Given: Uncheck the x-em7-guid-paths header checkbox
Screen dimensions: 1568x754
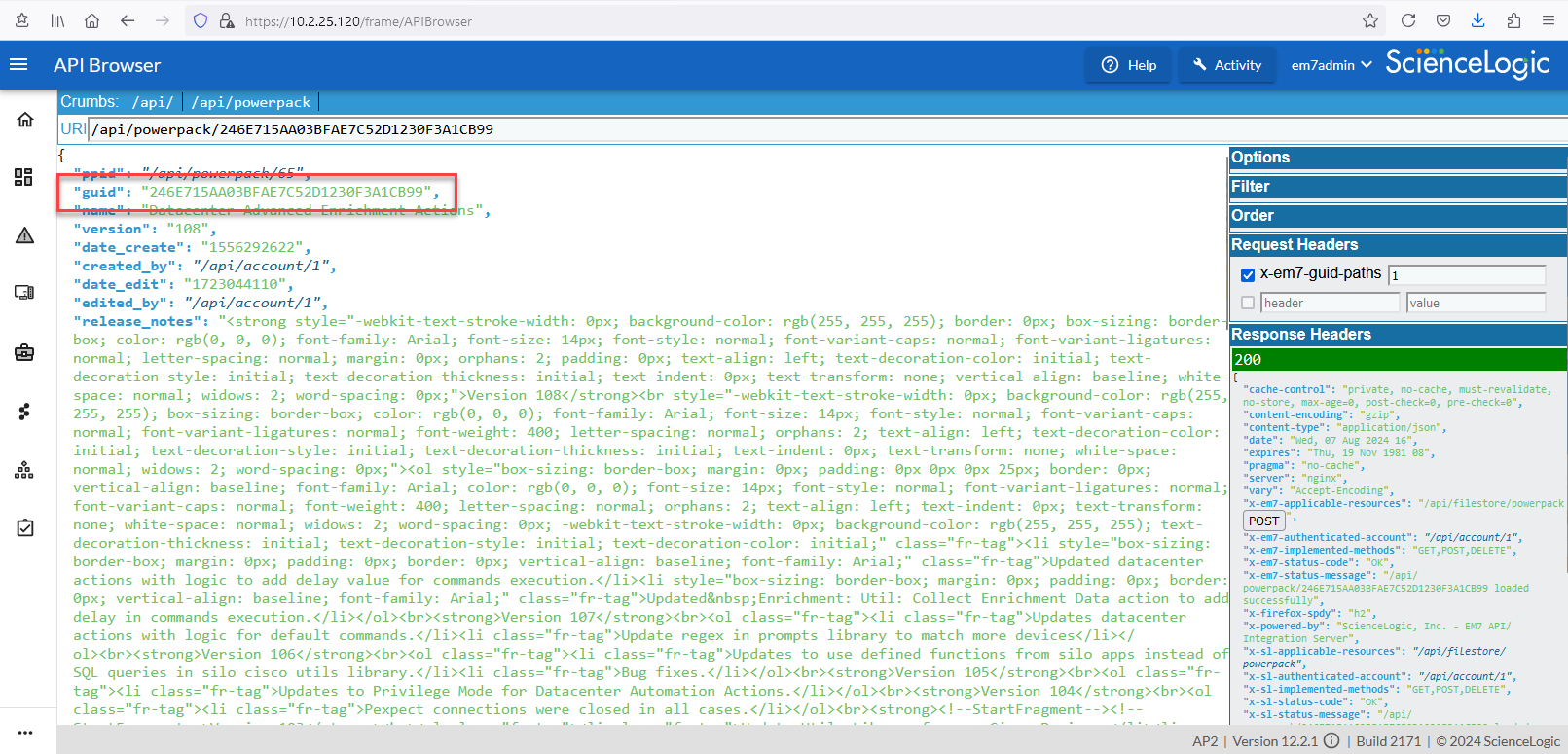Looking at the screenshot, I should (x=1248, y=275).
